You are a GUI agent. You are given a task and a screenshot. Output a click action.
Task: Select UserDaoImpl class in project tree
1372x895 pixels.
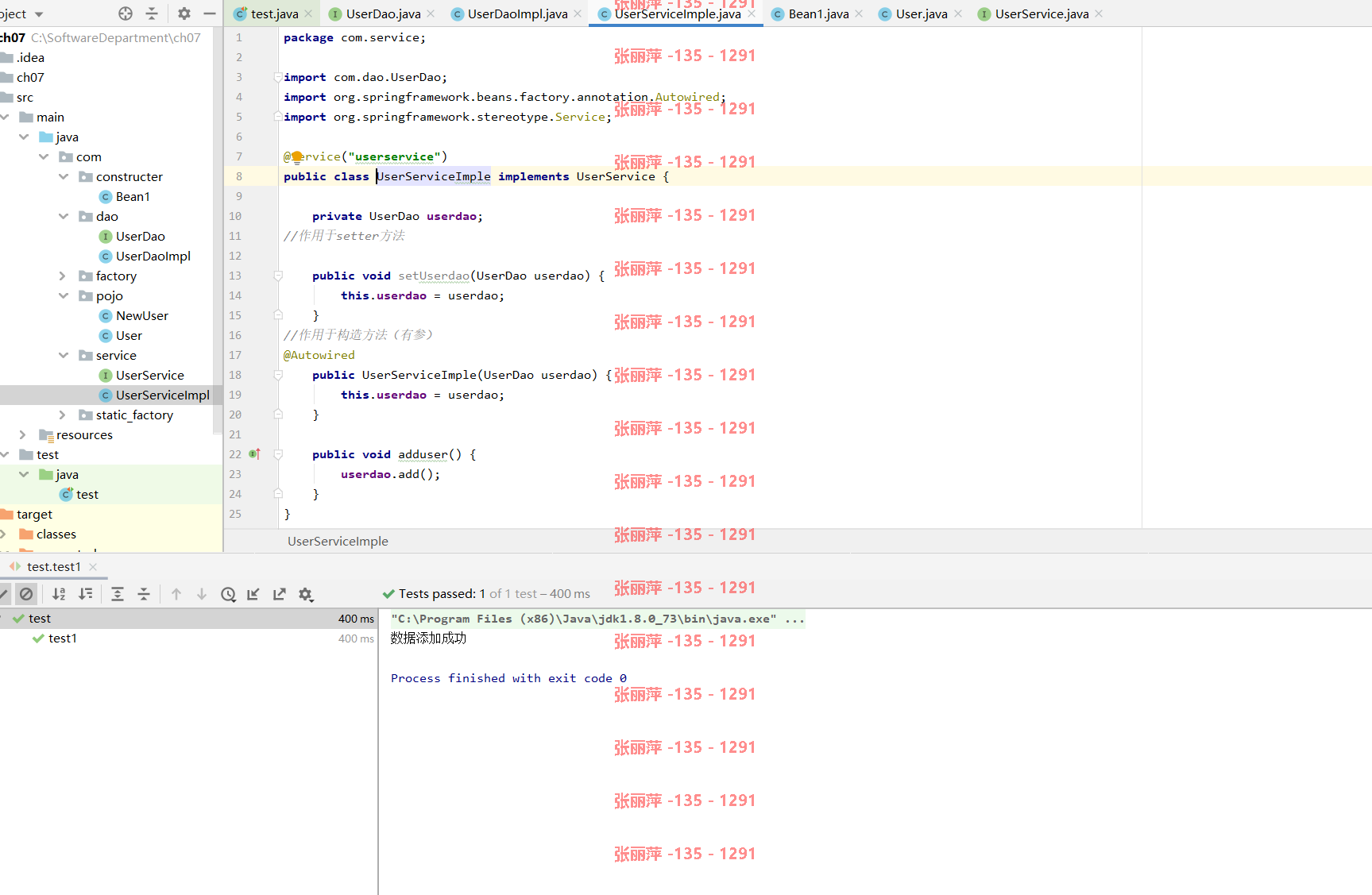pos(153,256)
